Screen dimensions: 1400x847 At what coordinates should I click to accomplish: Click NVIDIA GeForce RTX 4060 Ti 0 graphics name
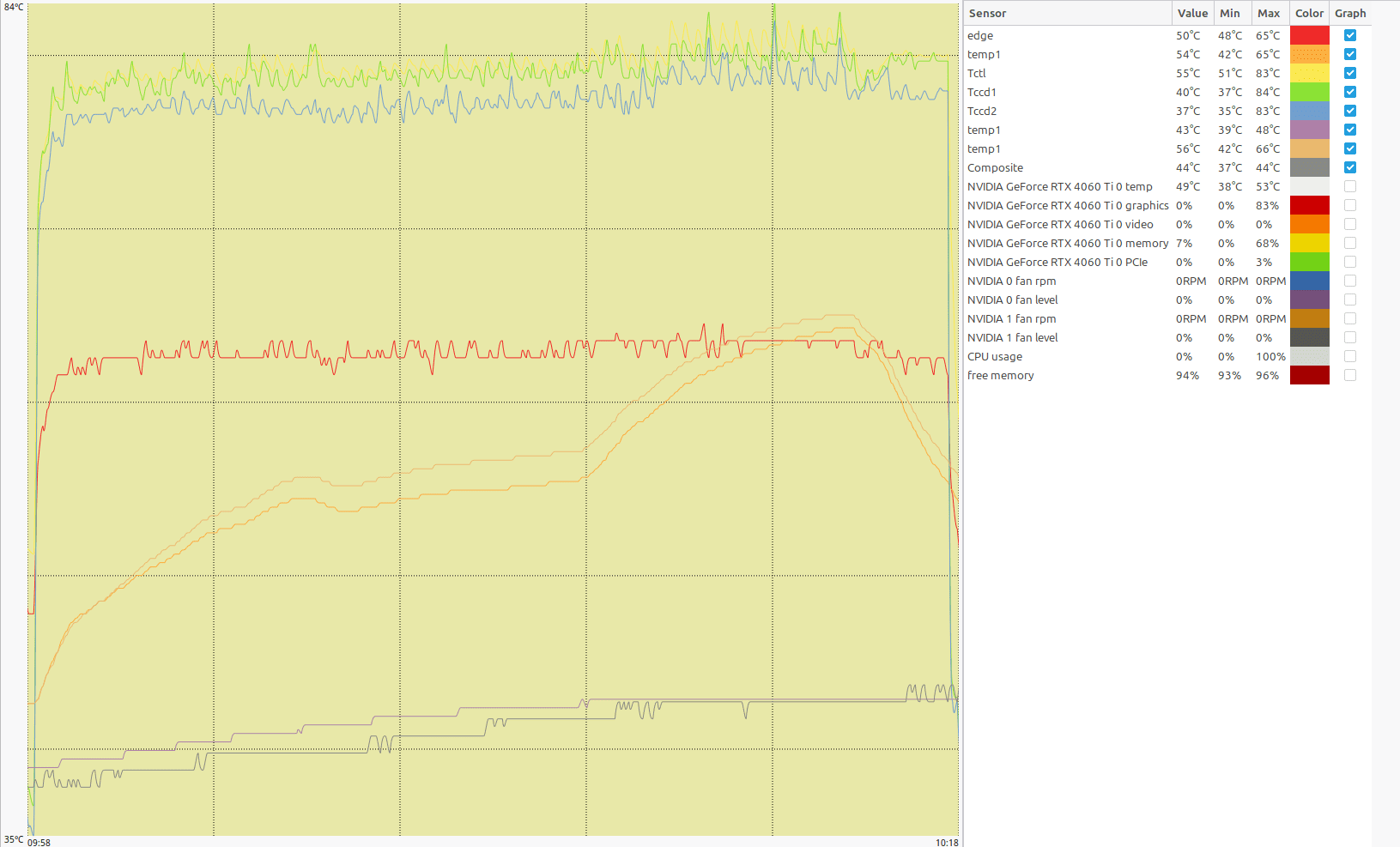tap(1068, 205)
